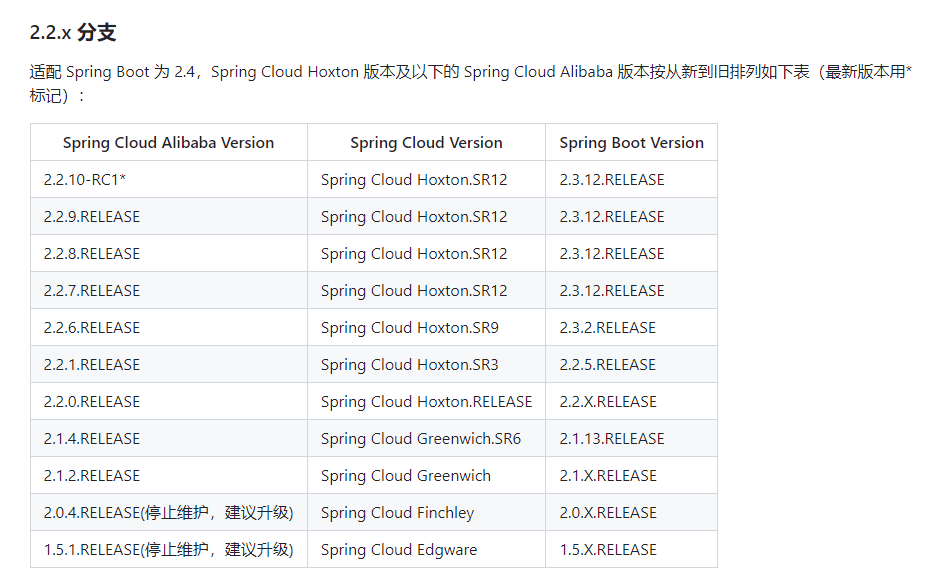Pick "2.3.12.RELEASE" in the 2.2.9.RELEASE row
The height and width of the screenshot is (588, 946).
pos(631,217)
